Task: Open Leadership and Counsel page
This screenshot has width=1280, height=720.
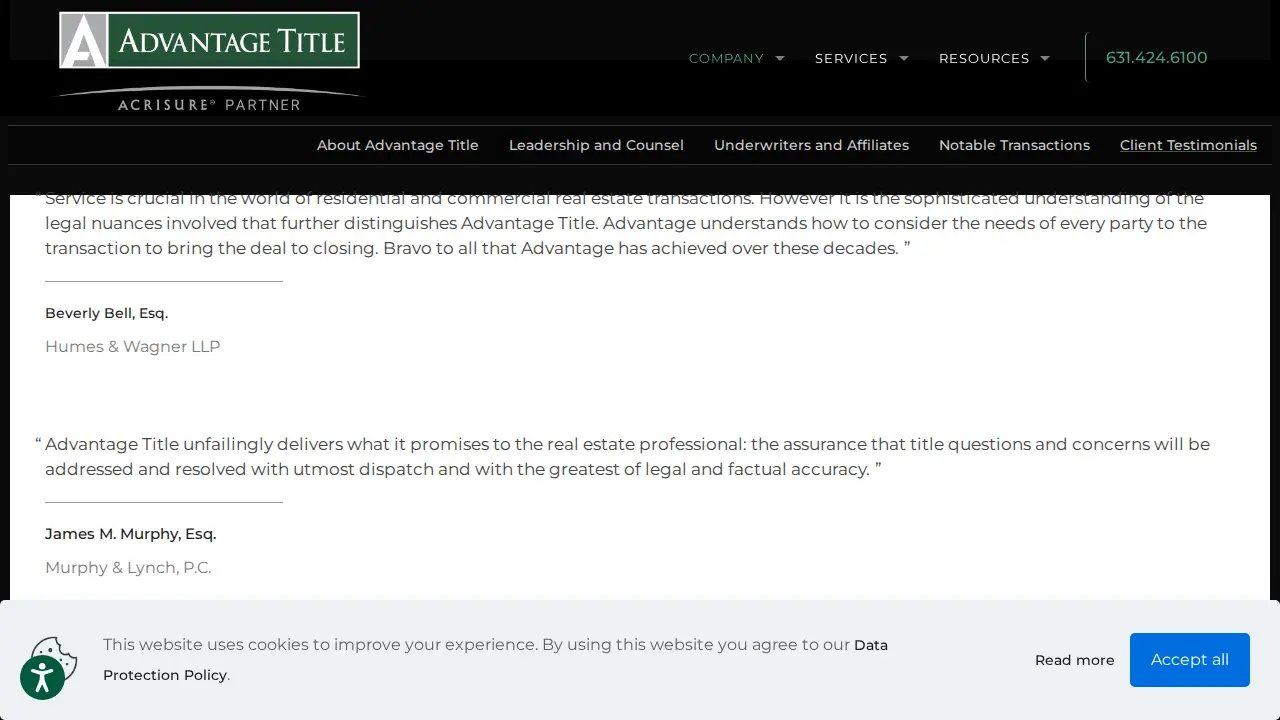Action: click(x=596, y=145)
